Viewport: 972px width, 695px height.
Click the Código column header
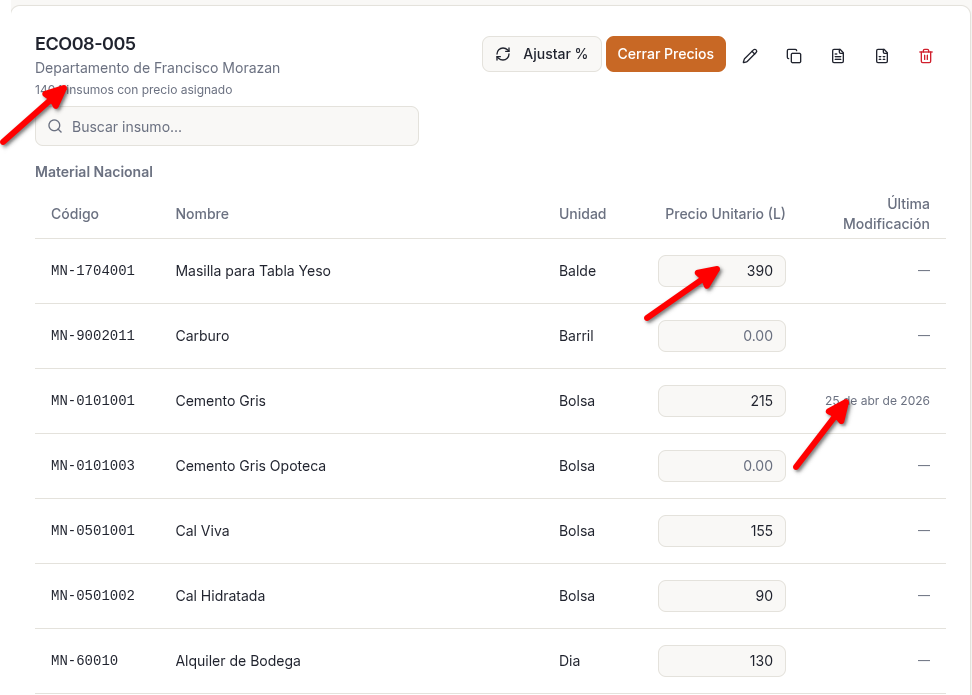pyautogui.click(x=75, y=214)
